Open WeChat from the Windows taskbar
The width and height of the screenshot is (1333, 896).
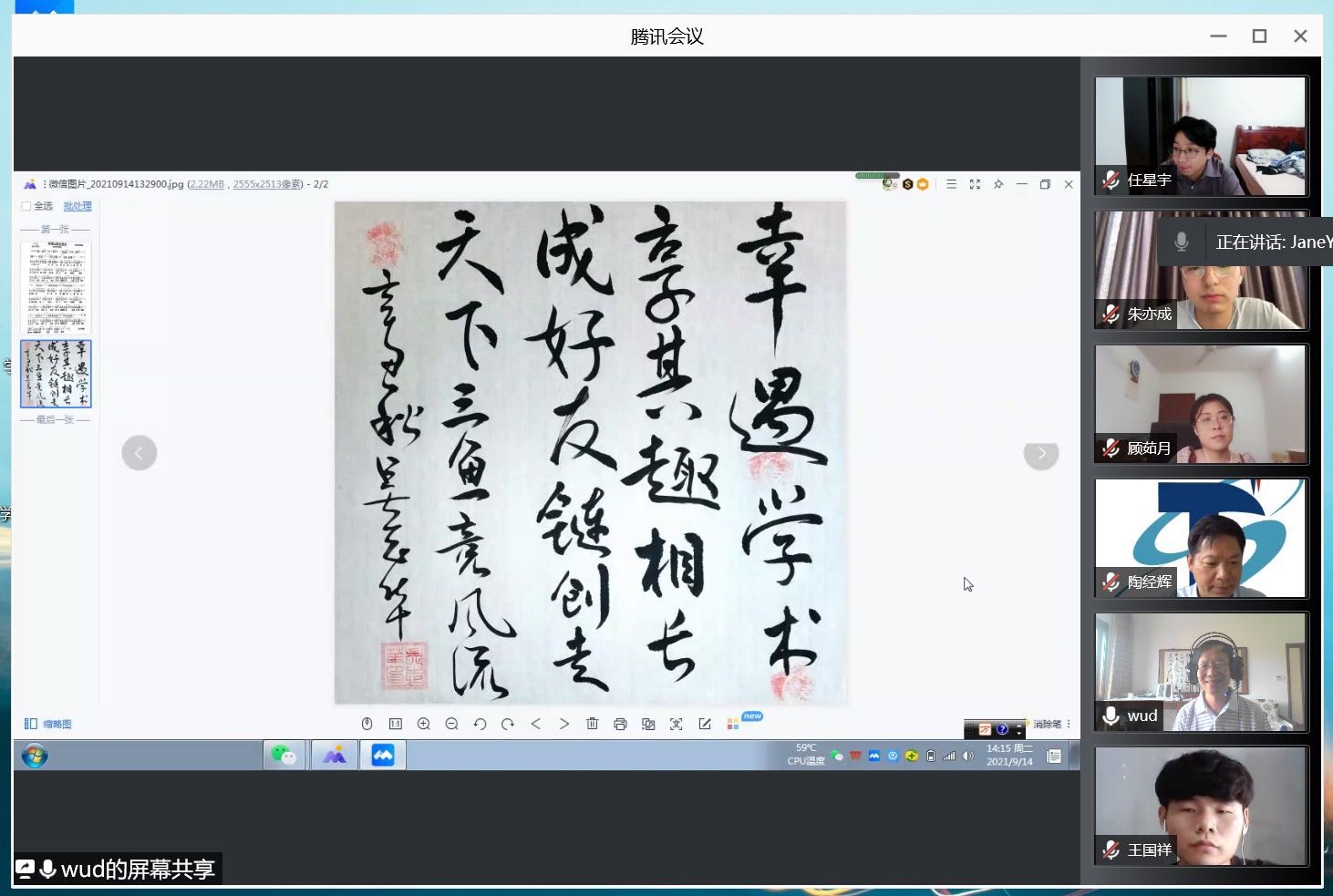(x=284, y=755)
